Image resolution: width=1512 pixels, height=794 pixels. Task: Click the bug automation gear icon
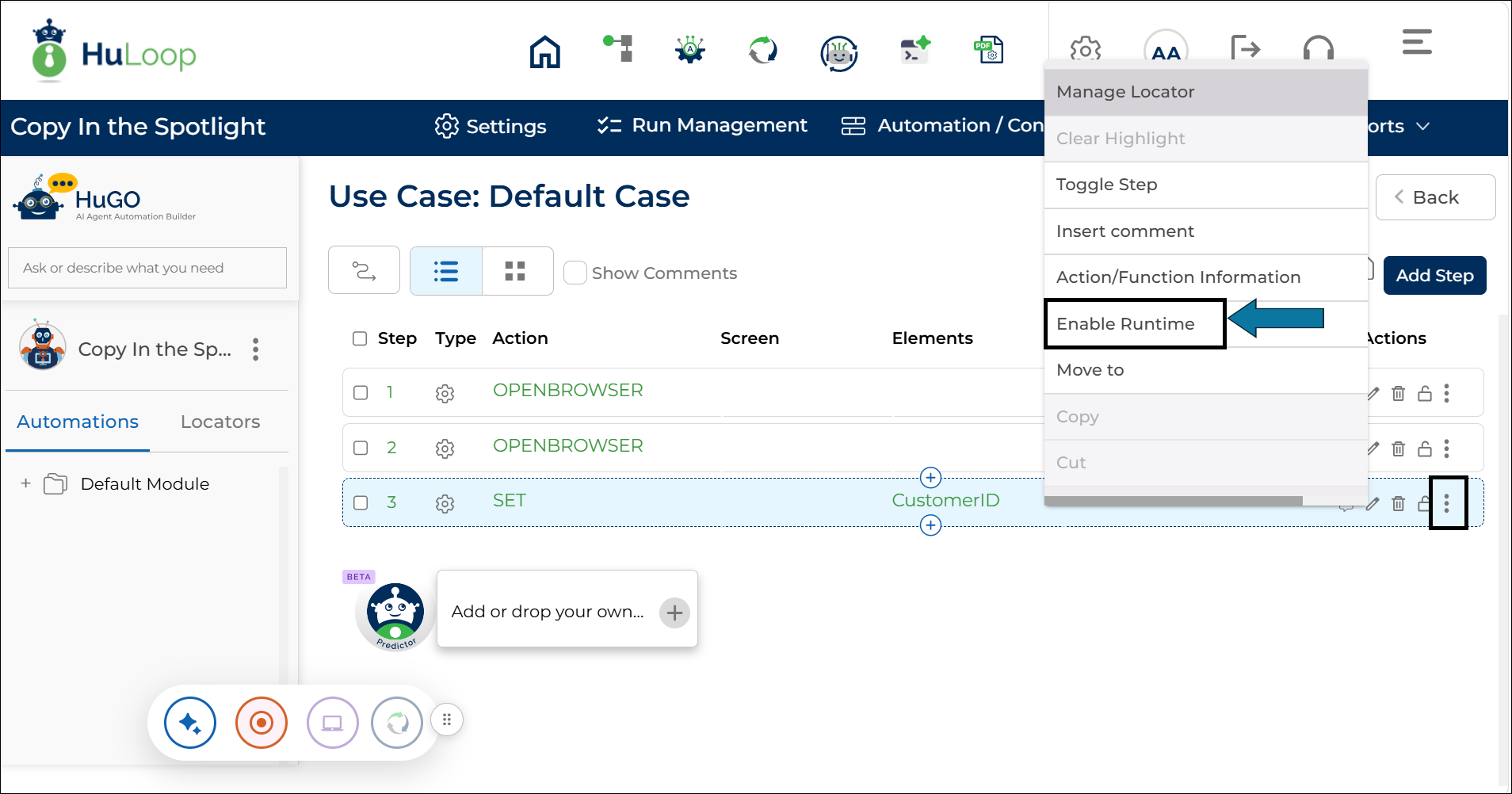coord(690,50)
